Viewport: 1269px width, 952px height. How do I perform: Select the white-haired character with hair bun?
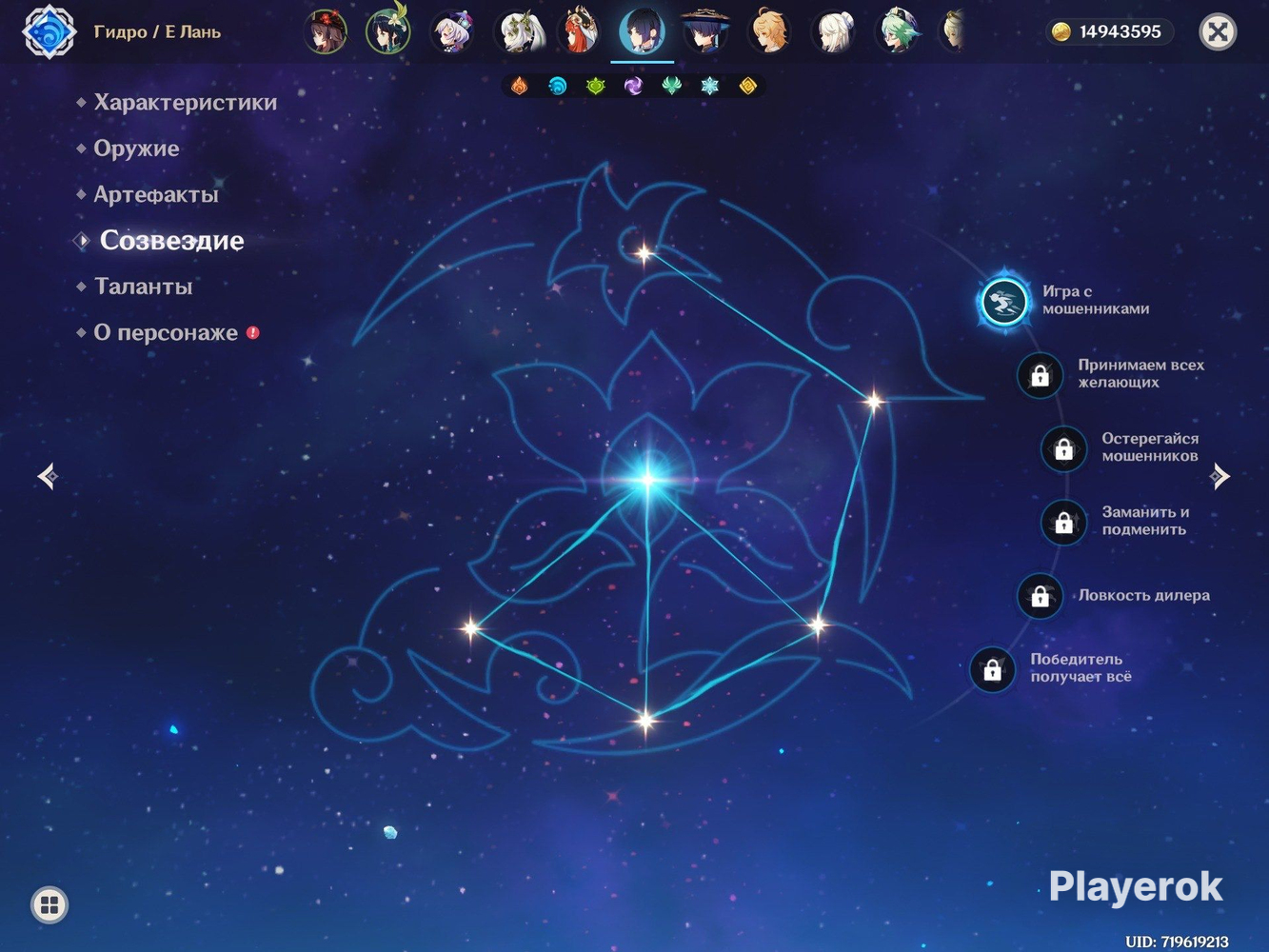[x=833, y=31]
